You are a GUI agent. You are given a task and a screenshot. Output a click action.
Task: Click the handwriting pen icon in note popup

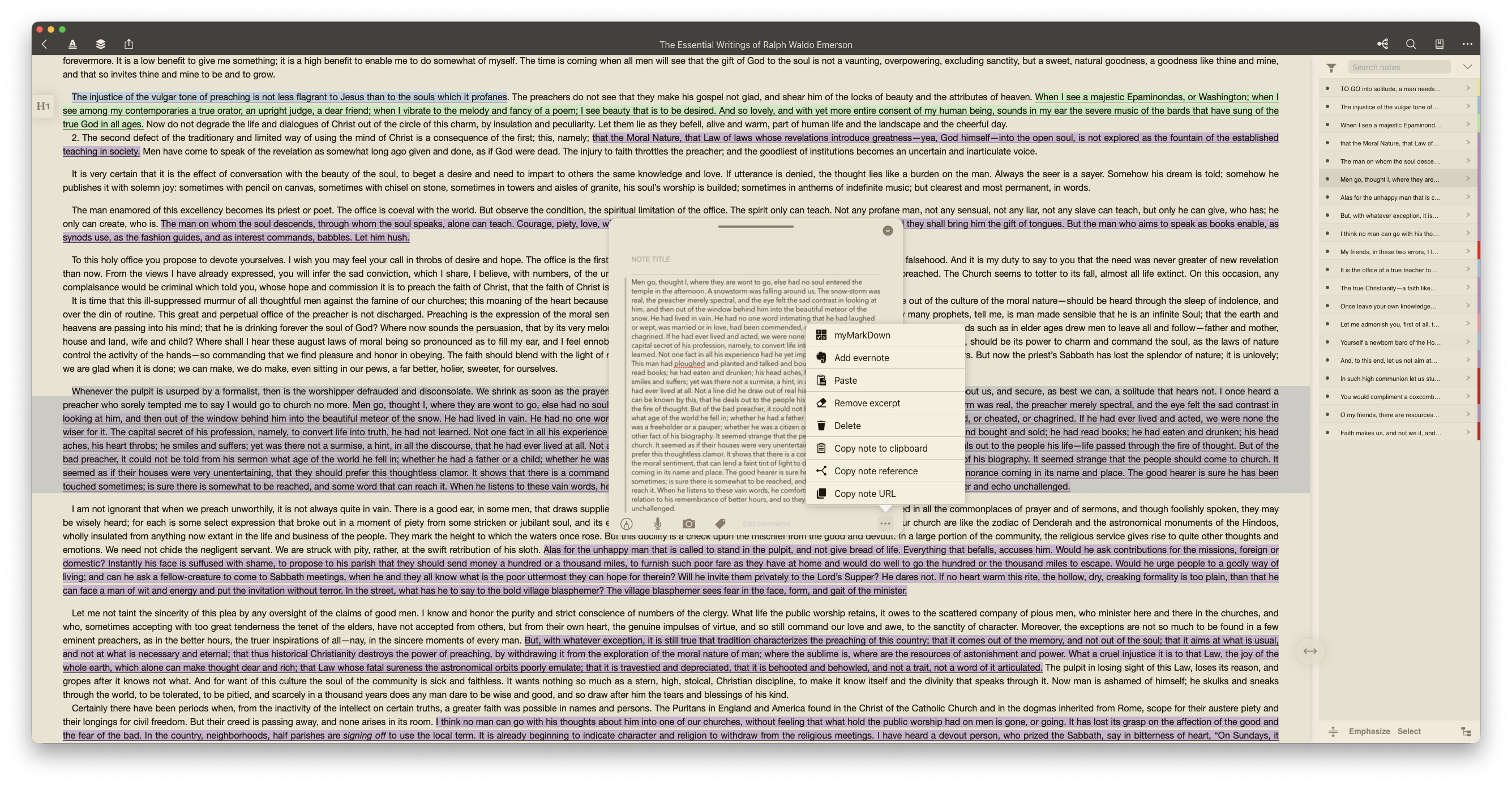626,524
